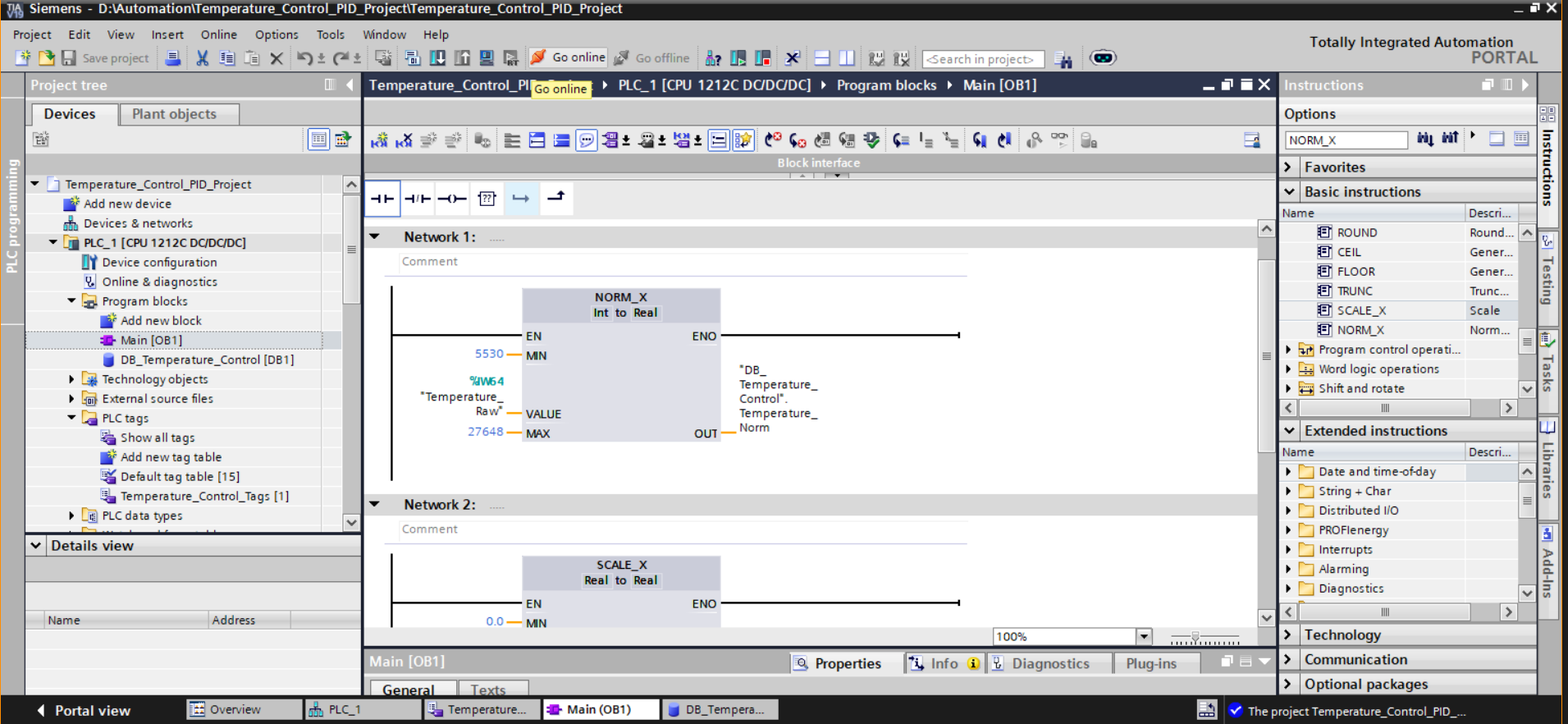The width and height of the screenshot is (1568, 724).
Task: Click the Open branch icon in favorites
Action: pos(521,199)
